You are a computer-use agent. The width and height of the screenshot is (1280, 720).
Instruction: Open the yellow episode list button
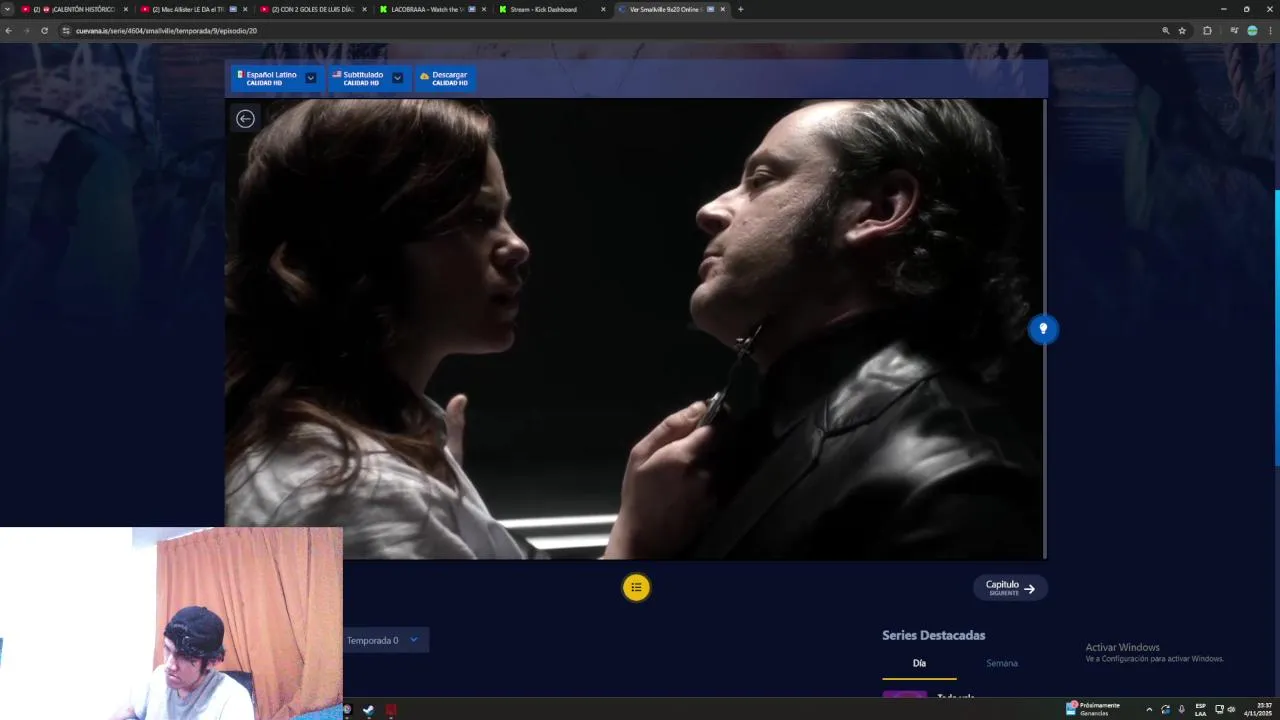tap(636, 587)
